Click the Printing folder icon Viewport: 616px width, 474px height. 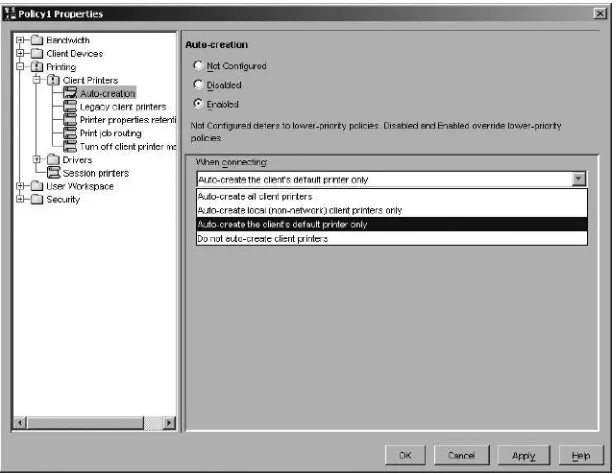(37, 67)
